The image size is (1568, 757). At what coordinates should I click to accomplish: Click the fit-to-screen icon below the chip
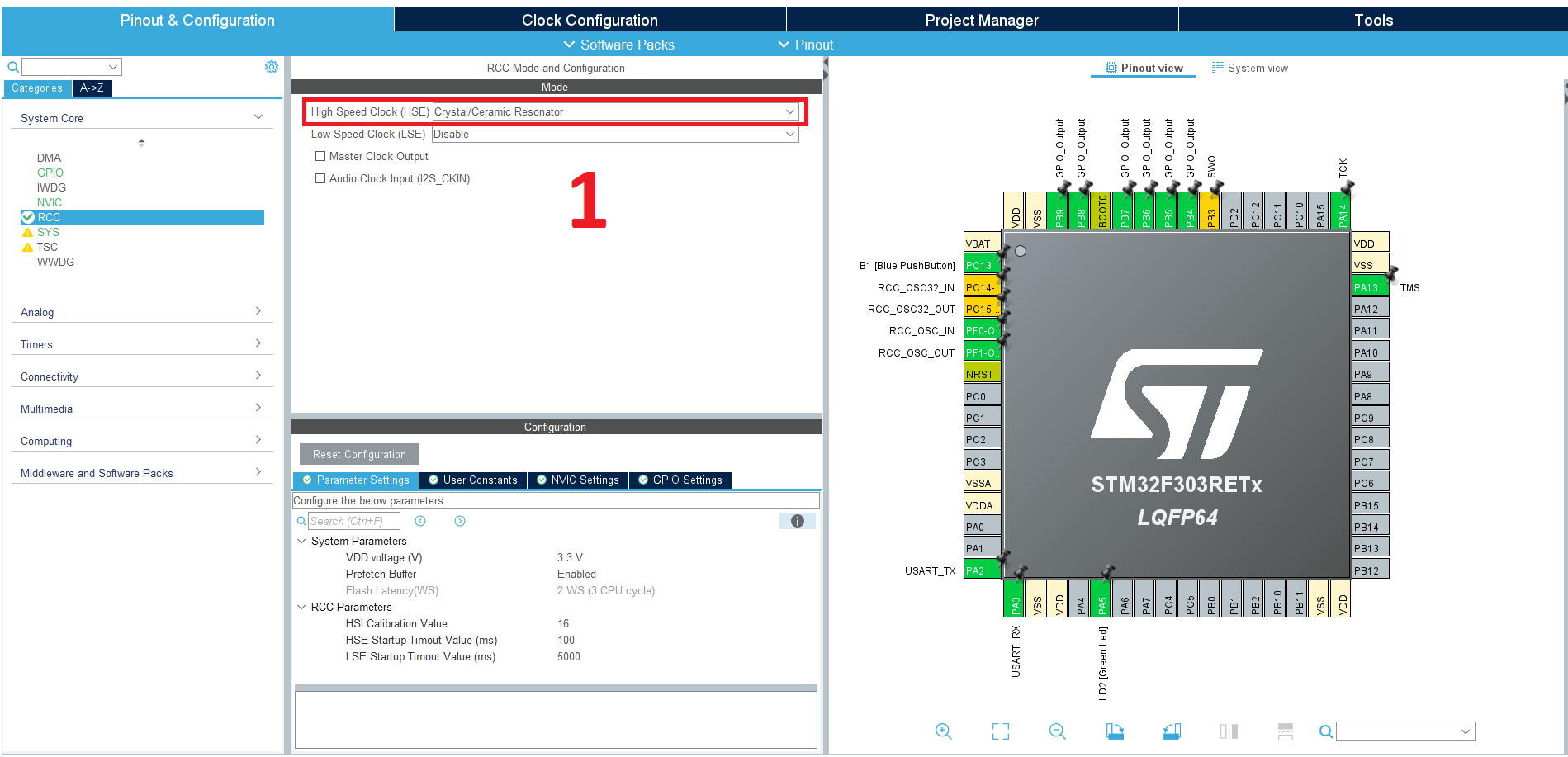click(1001, 731)
